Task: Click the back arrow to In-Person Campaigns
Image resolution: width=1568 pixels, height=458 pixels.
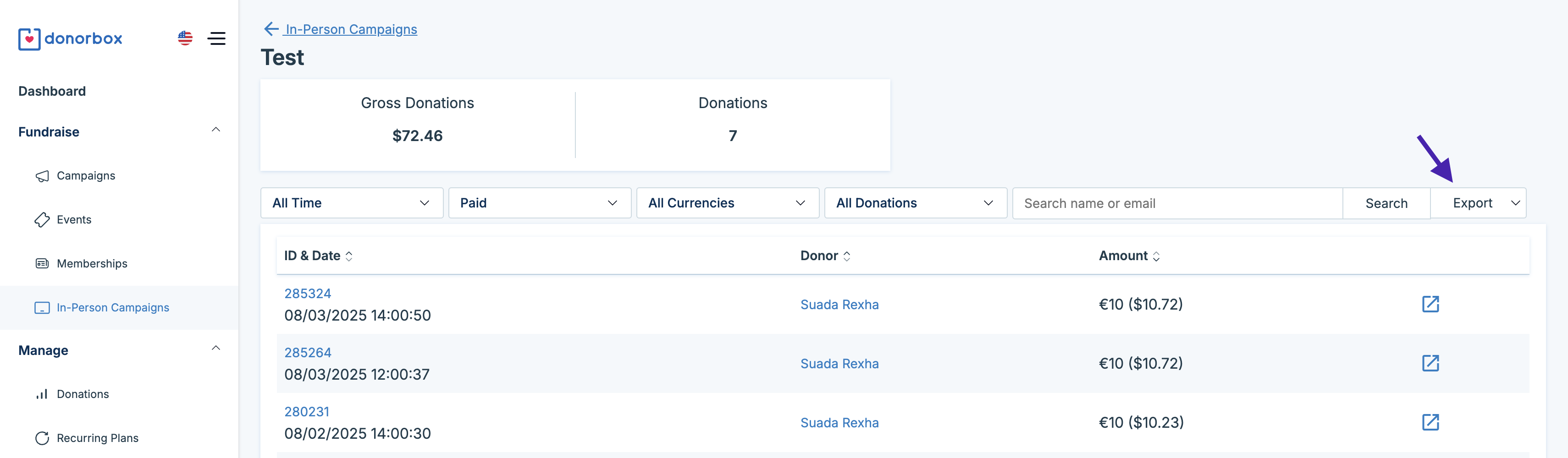Action: 271,29
